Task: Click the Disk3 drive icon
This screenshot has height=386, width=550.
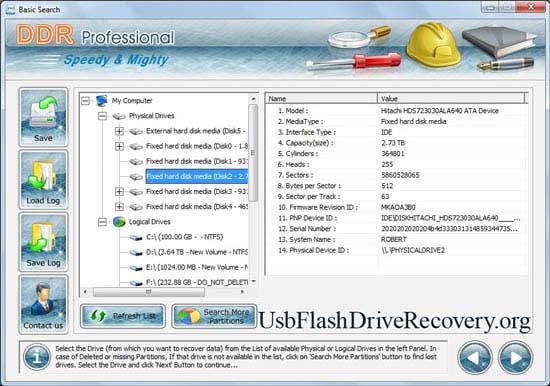Action: (x=136, y=192)
